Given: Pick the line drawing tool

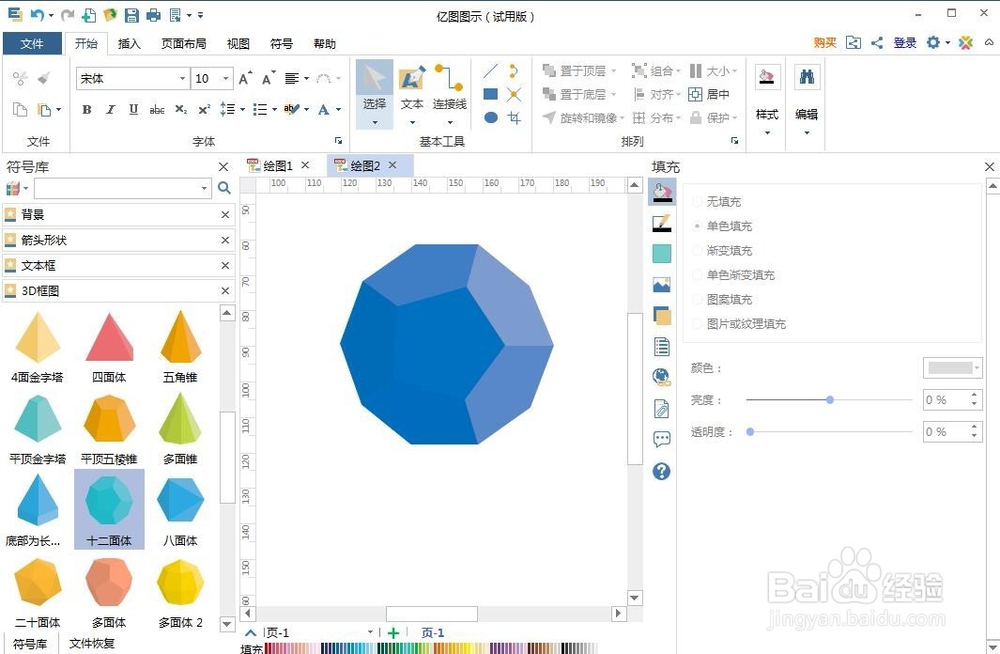Looking at the screenshot, I should pyautogui.click(x=490, y=71).
